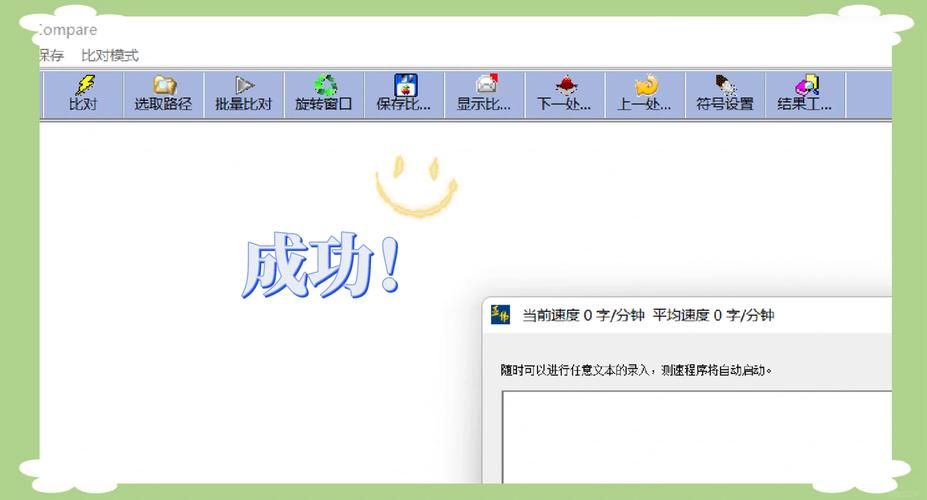Open the 保存 menu item

(51, 56)
